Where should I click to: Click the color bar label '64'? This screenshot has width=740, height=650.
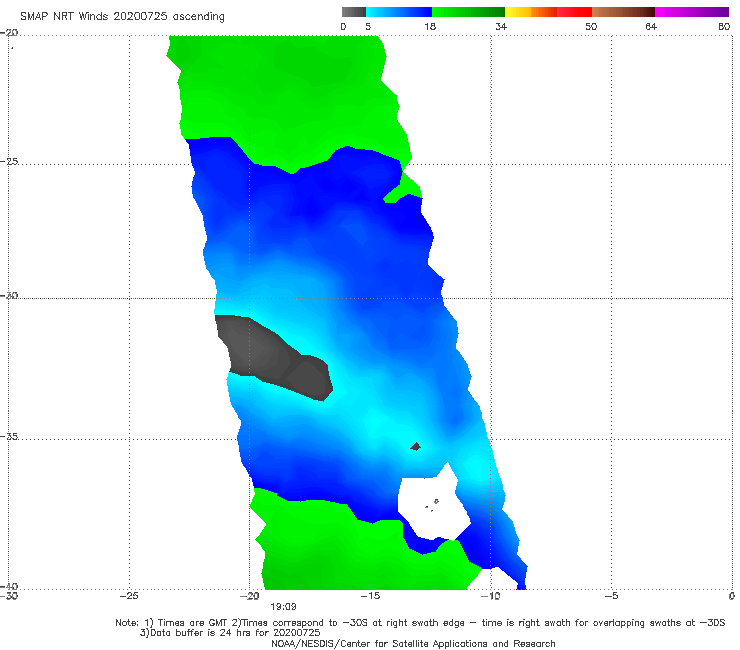pyautogui.click(x=651, y=26)
